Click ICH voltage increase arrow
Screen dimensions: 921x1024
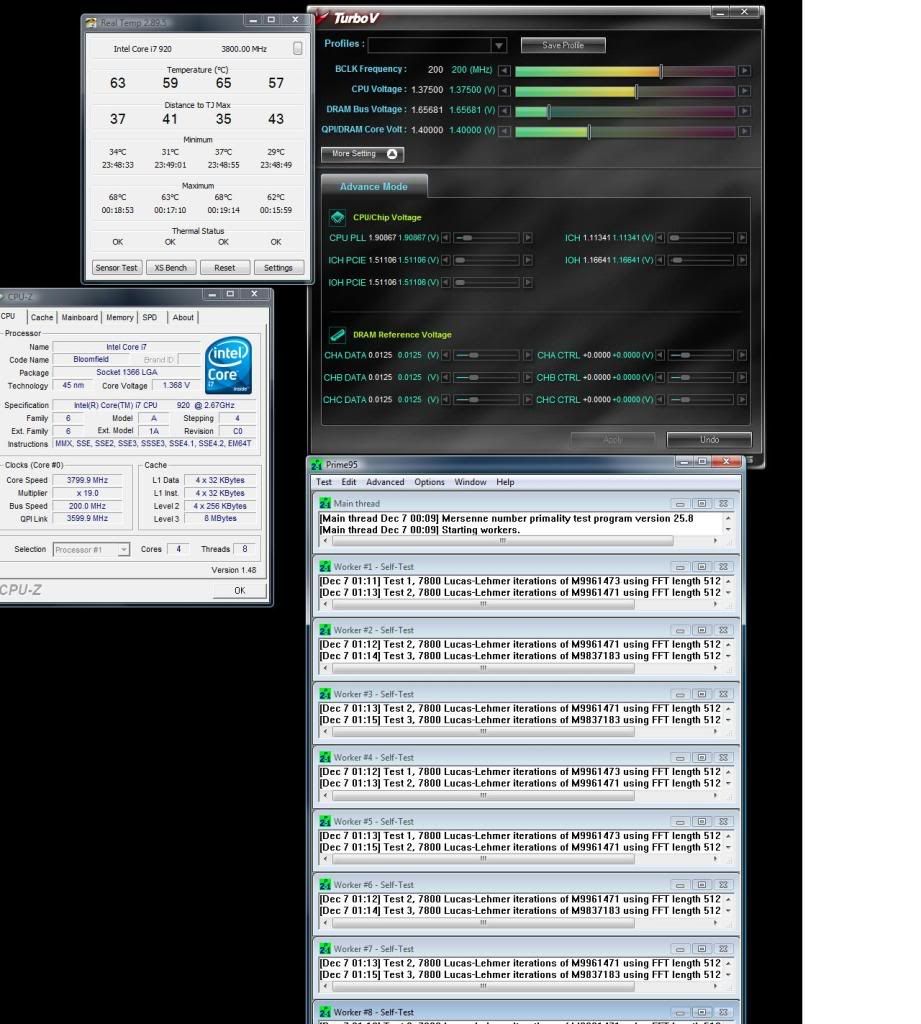coord(742,238)
